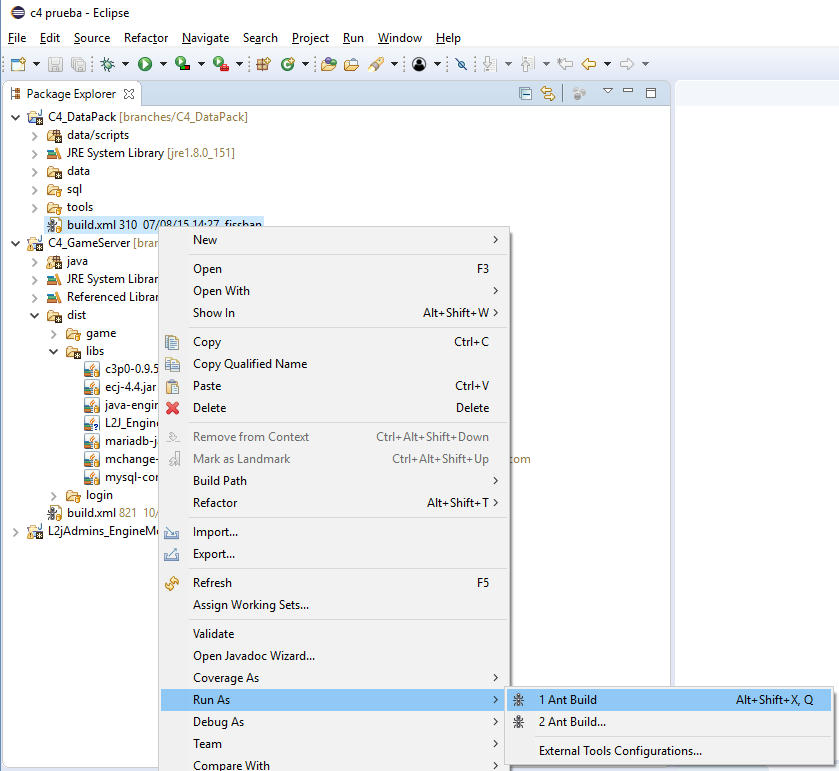Viewport: 839px width, 771px height.
Task: Open the New wizard dropdown arrow
Action: [x=36, y=64]
